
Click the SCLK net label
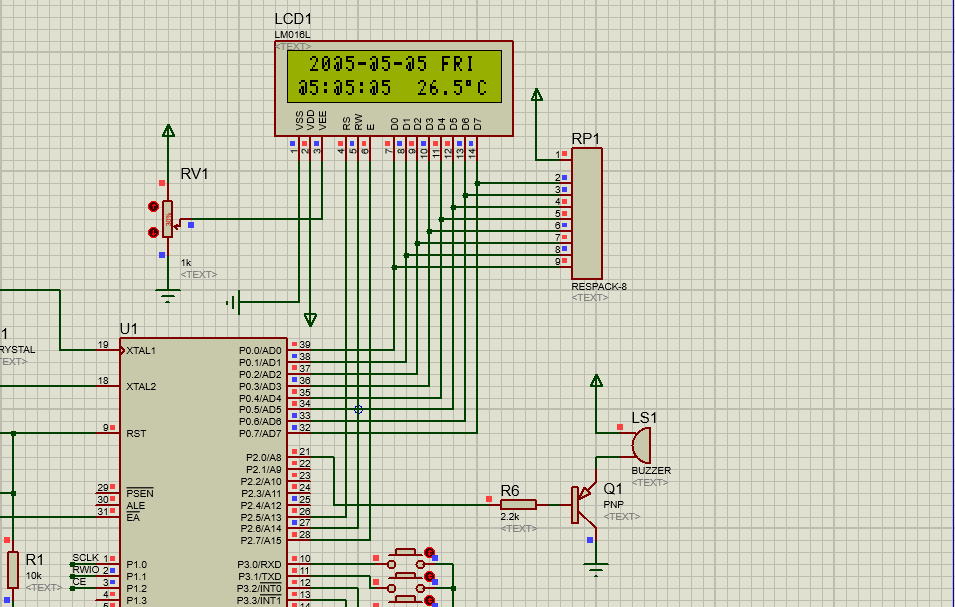point(85,558)
